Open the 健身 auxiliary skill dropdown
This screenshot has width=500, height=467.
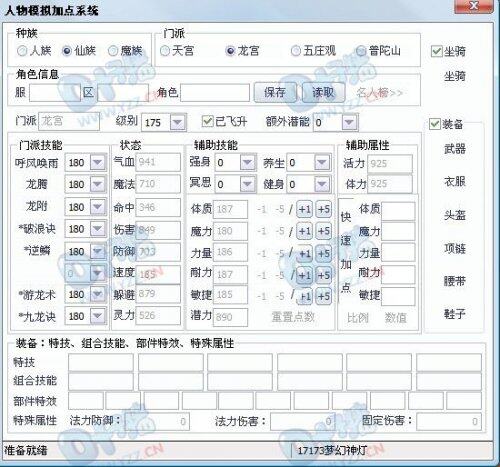pyautogui.click(x=322, y=184)
